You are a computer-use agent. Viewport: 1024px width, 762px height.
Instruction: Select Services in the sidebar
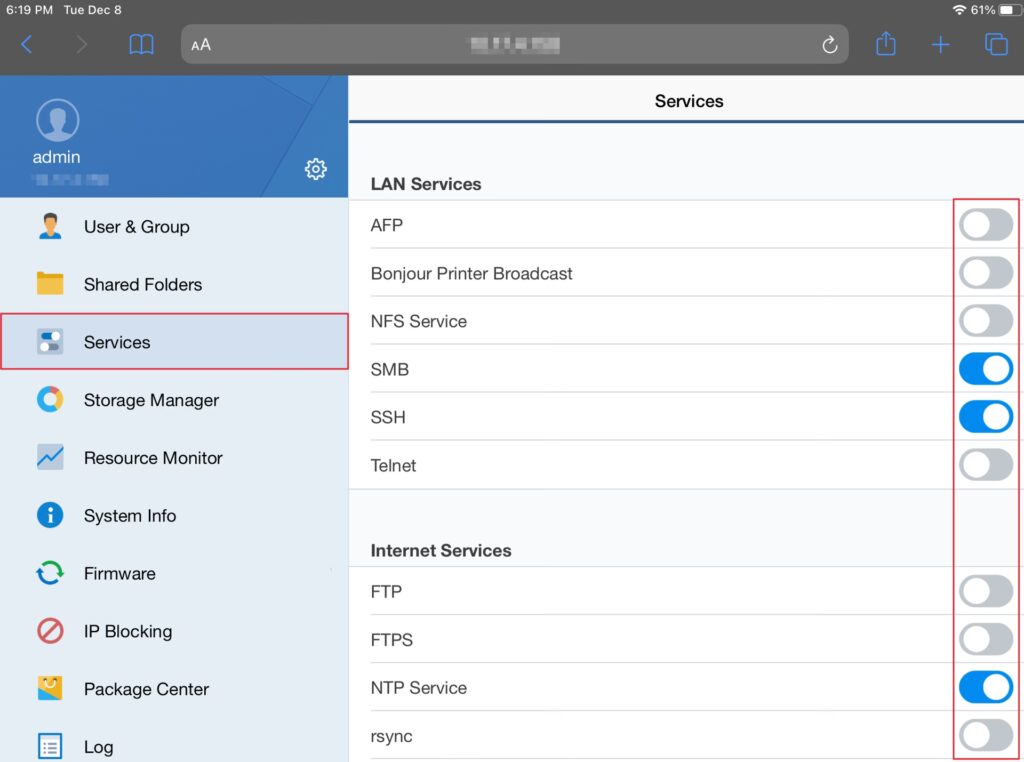(x=117, y=342)
